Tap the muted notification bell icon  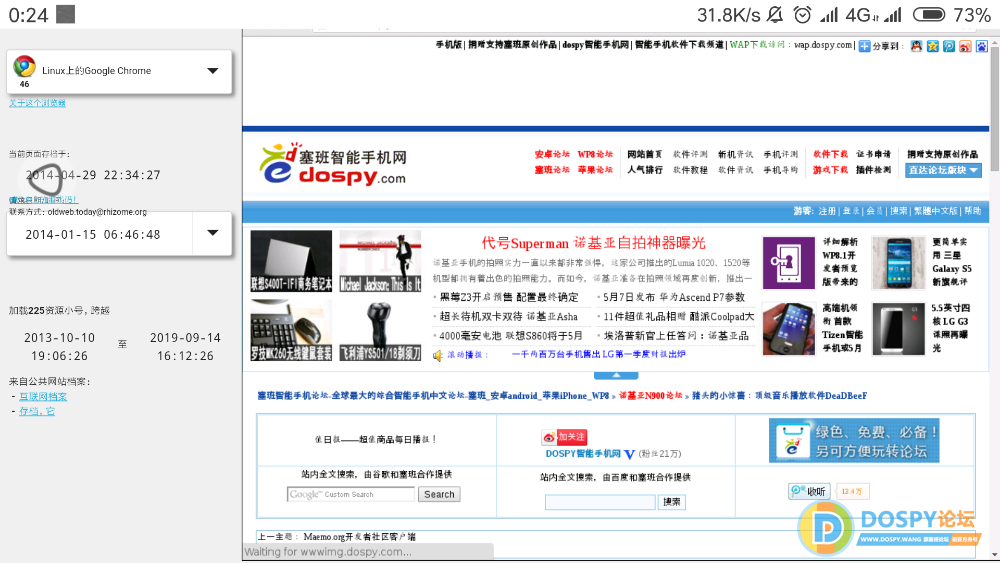[775, 14]
